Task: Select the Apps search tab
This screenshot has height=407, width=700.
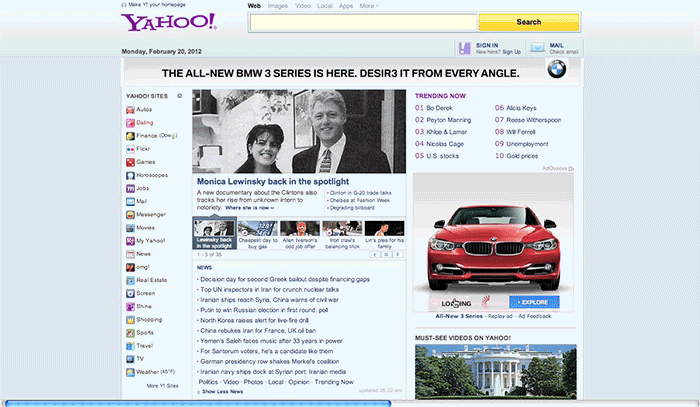Action: click(x=346, y=6)
